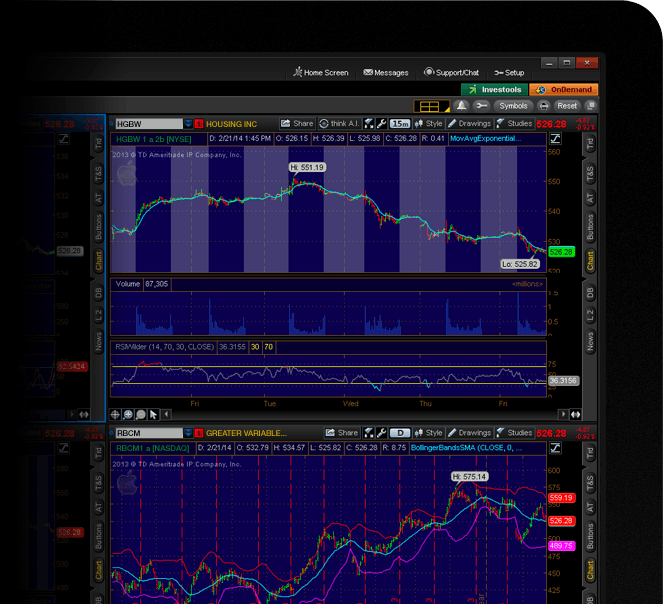Image resolution: width=663 pixels, height=604 pixels.
Task: Open Support/Chat
Action: click(x=451, y=72)
